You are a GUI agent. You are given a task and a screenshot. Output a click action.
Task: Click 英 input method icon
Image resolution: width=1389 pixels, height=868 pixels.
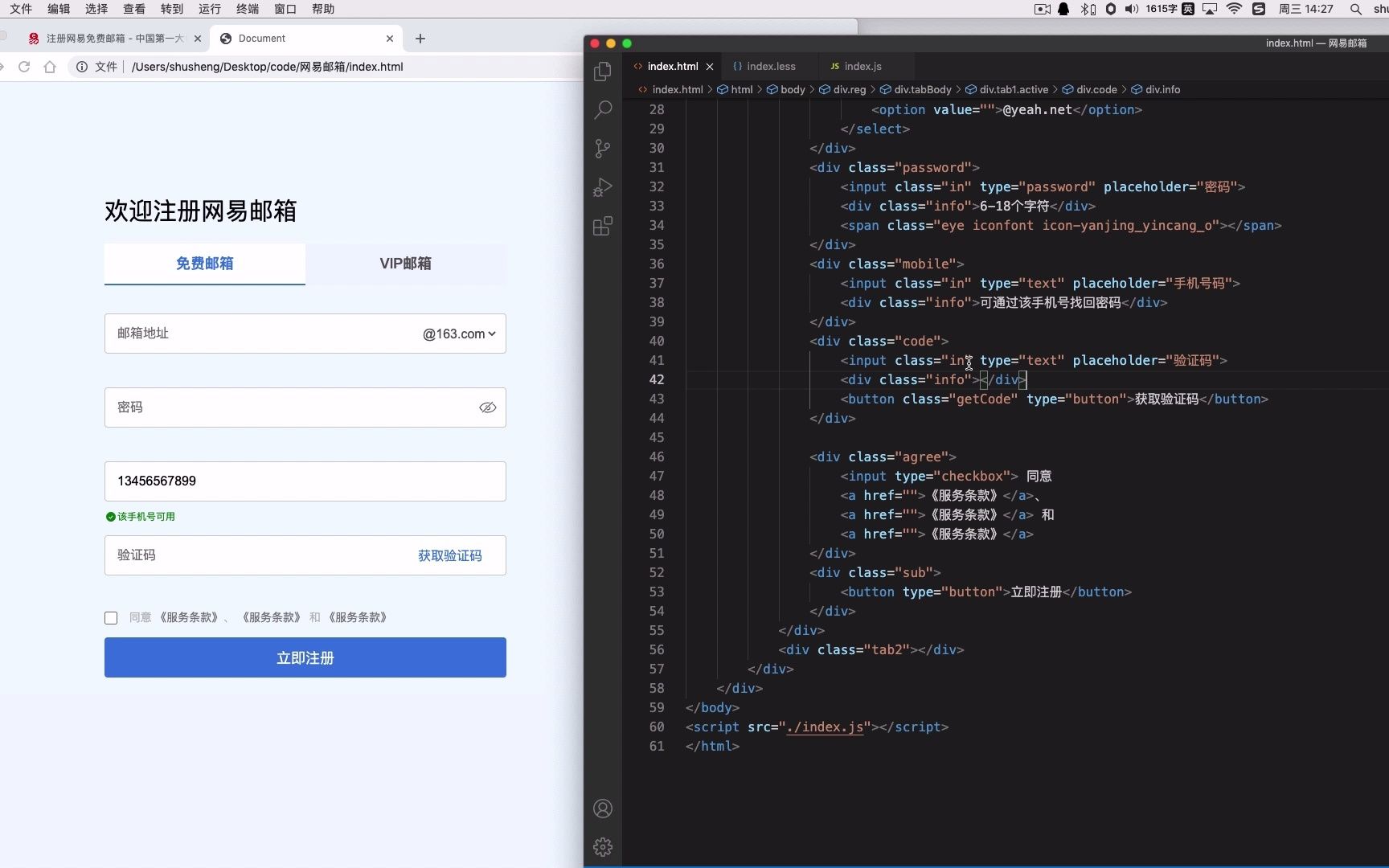coord(1187,9)
